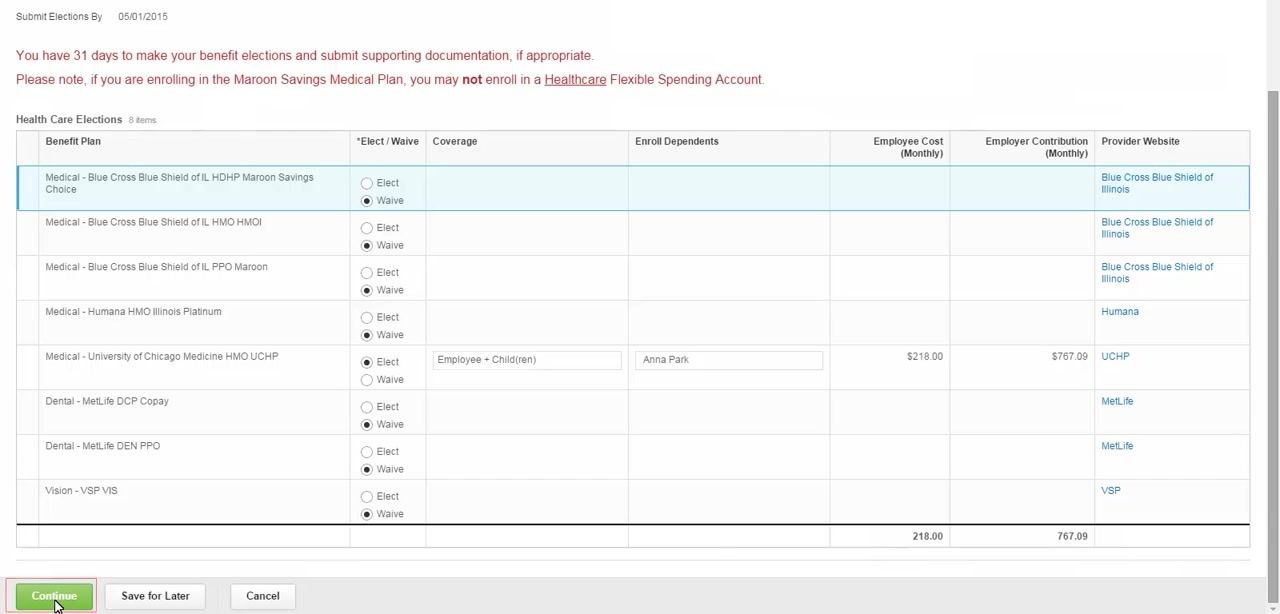Open Blue Cross website link for HMO HMOI
Image resolution: width=1280 pixels, height=614 pixels.
click(1157, 228)
